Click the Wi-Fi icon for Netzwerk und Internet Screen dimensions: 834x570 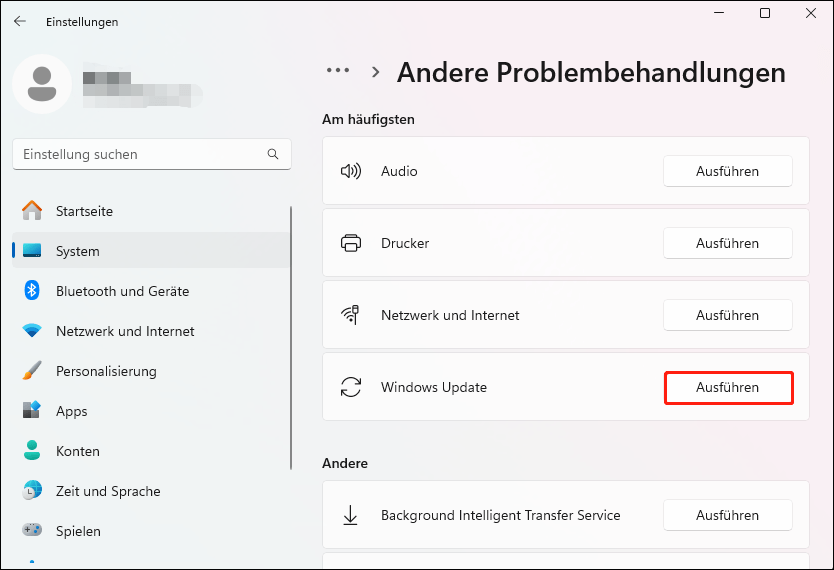tap(32, 331)
